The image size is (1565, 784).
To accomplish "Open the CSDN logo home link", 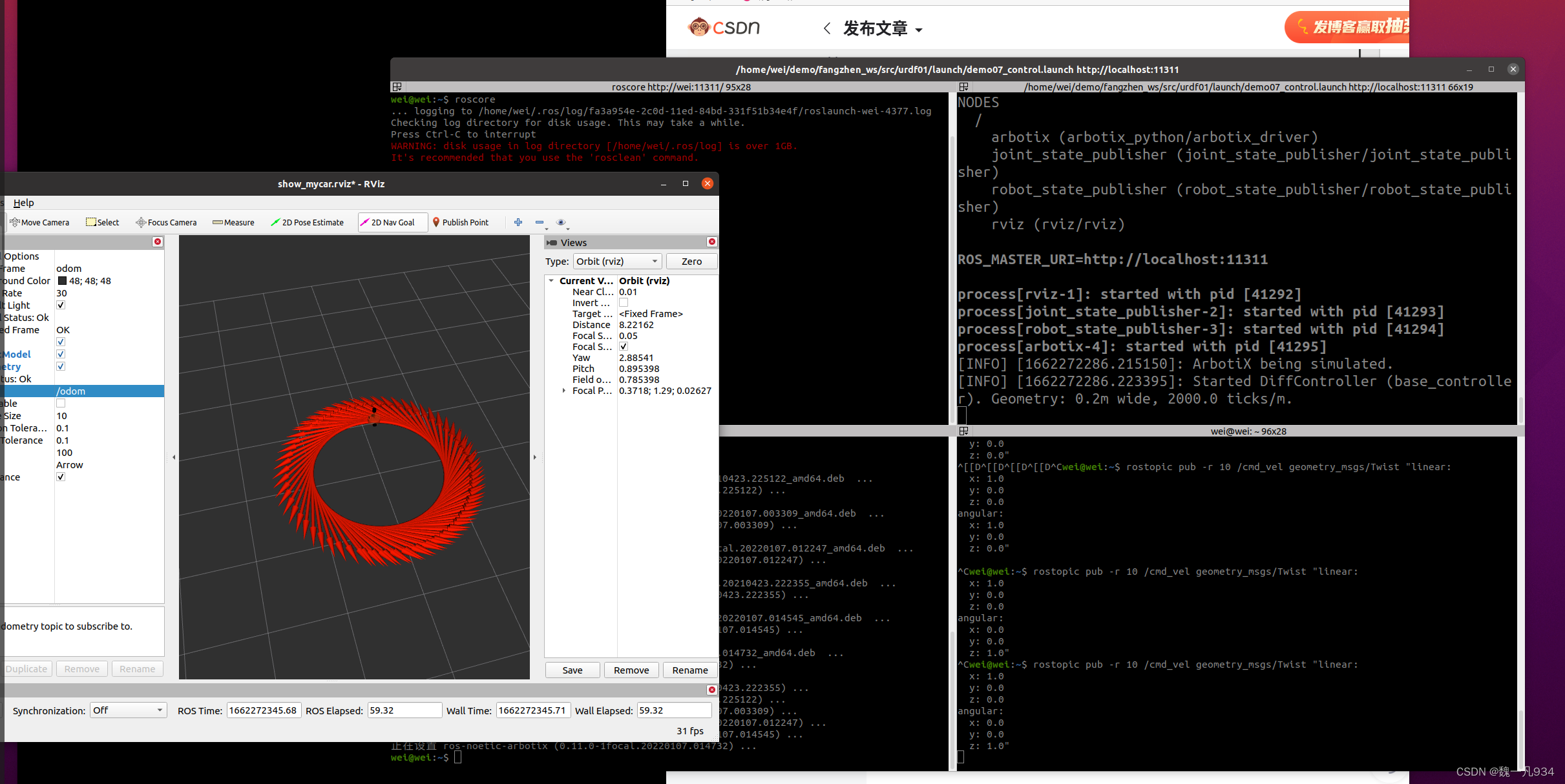I will (724, 27).
